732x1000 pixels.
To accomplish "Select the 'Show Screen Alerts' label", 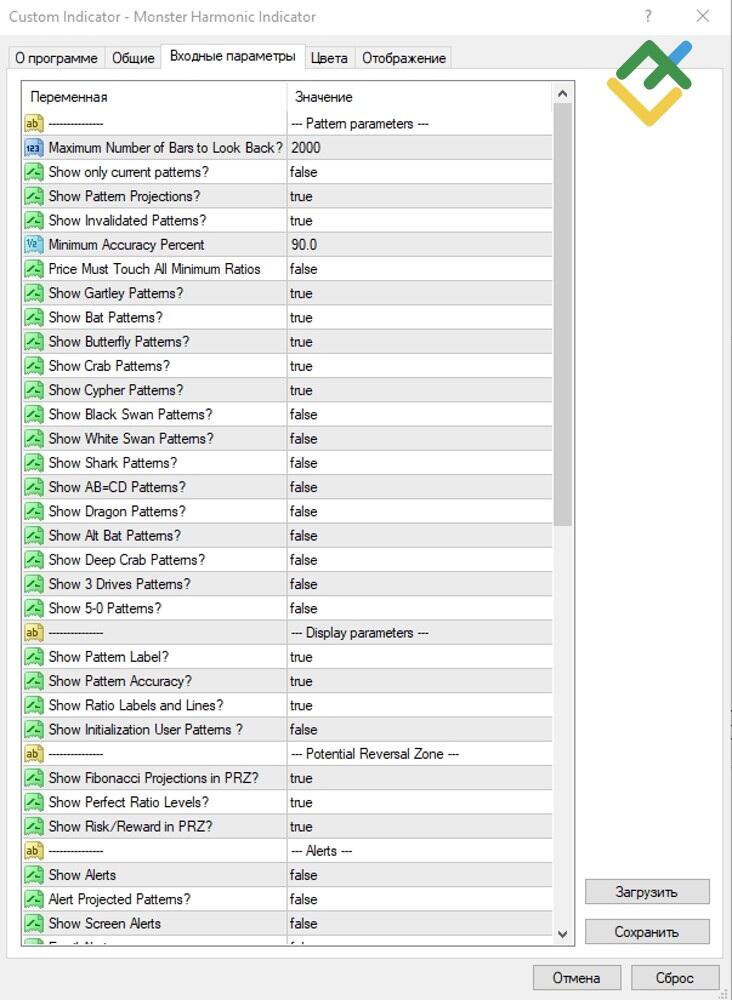I will (105, 923).
